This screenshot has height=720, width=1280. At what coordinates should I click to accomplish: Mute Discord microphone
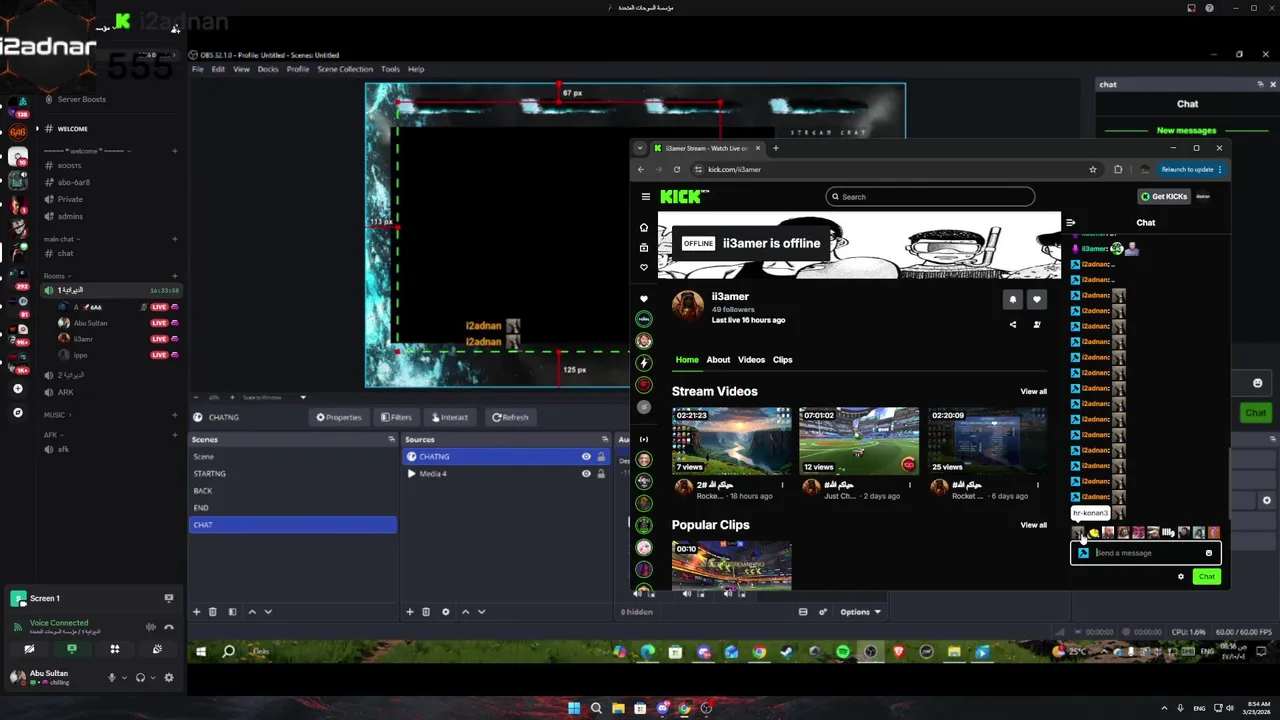click(112, 677)
